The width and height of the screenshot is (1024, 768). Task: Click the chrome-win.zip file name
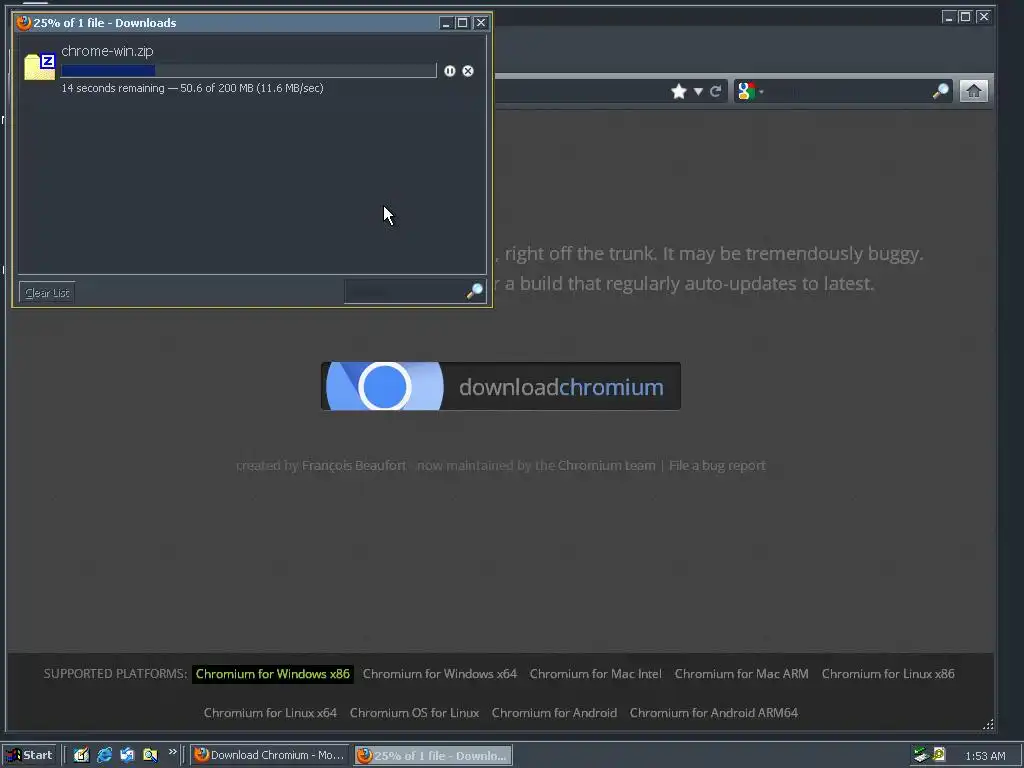click(107, 51)
